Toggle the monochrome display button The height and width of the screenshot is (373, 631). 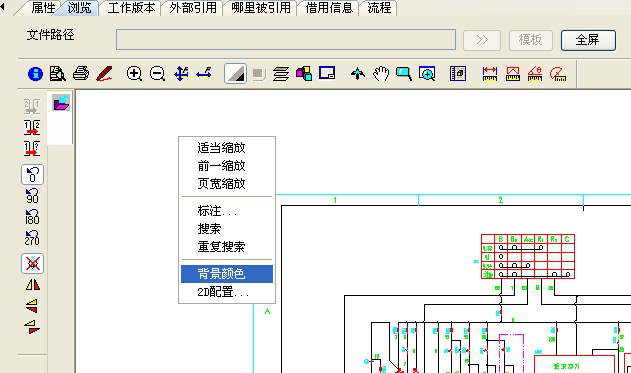235,74
